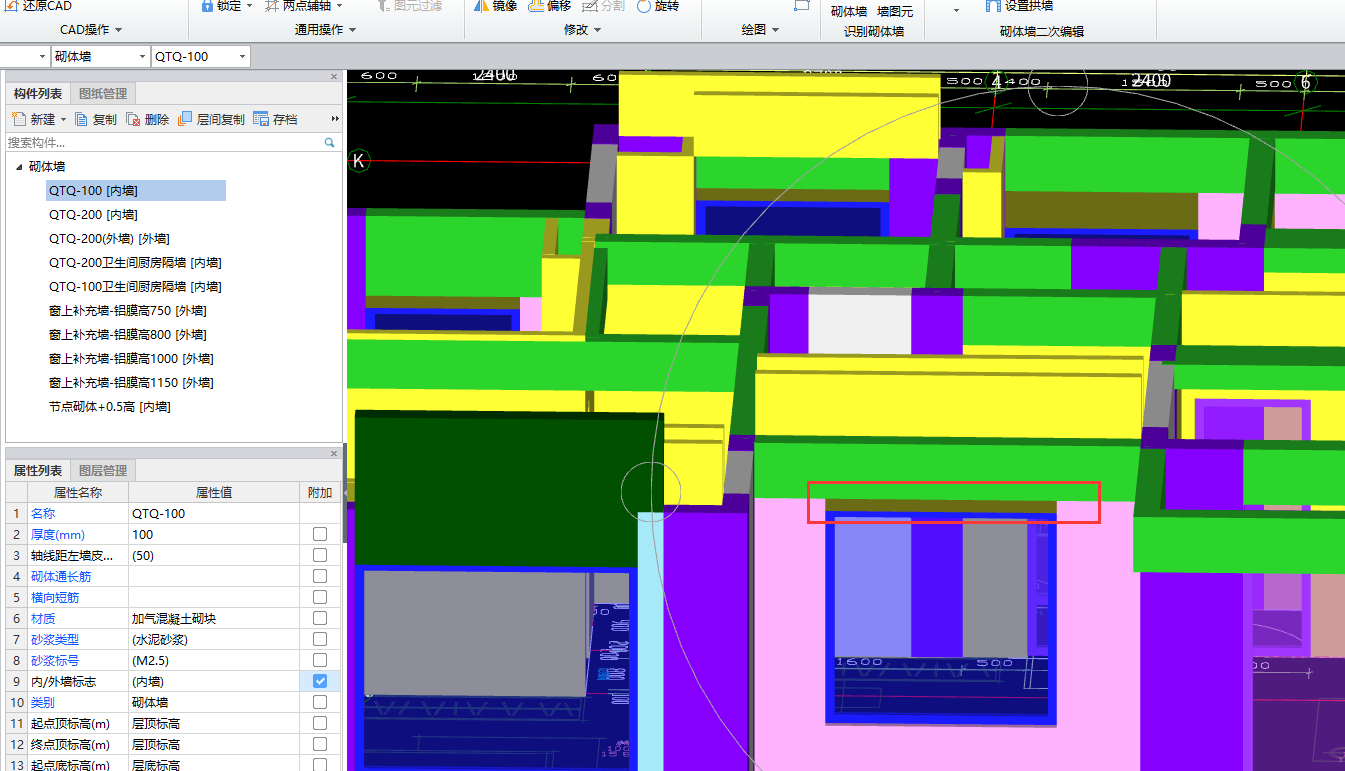
Task: Collapse the 砌体墙 tree node
Action: pyautogui.click(x=19, y=167)
